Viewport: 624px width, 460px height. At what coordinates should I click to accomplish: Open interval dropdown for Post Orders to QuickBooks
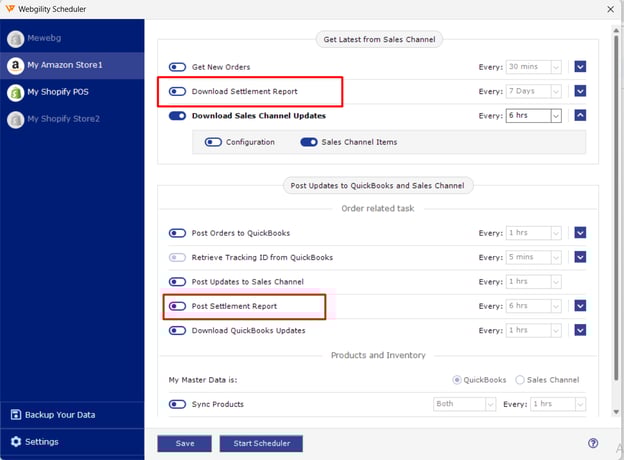pos(534,233)
